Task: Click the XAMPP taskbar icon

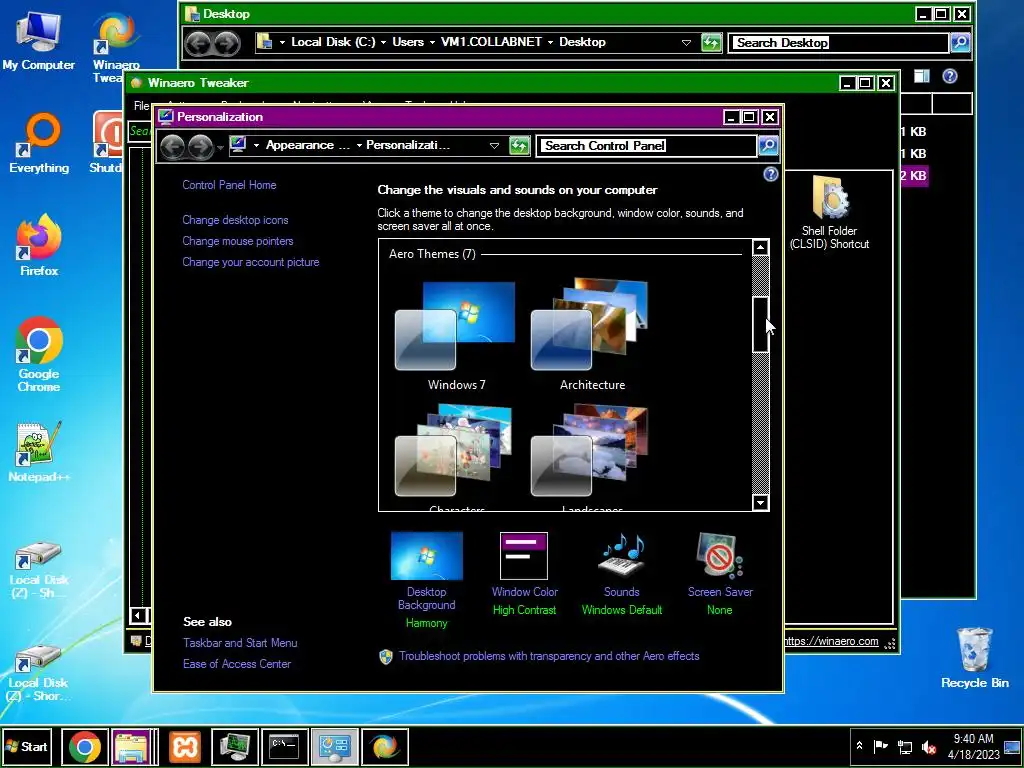Action: pos(185,747)
